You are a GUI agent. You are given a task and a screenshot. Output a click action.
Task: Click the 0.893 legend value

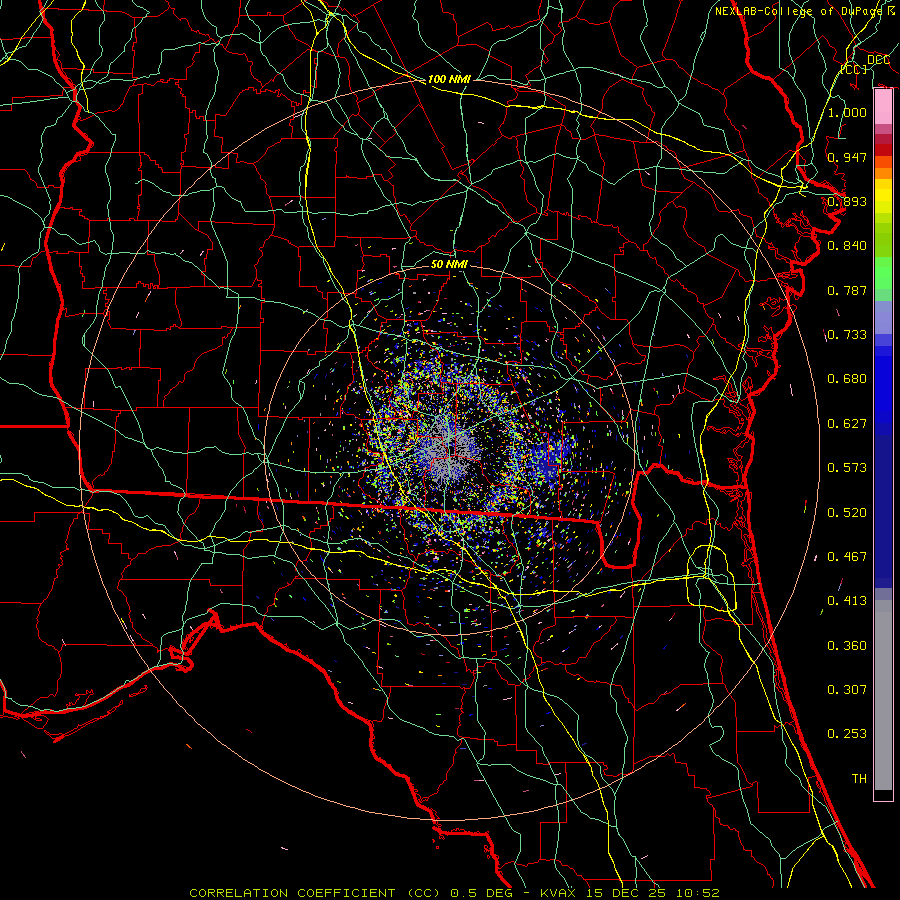[847, 201]
